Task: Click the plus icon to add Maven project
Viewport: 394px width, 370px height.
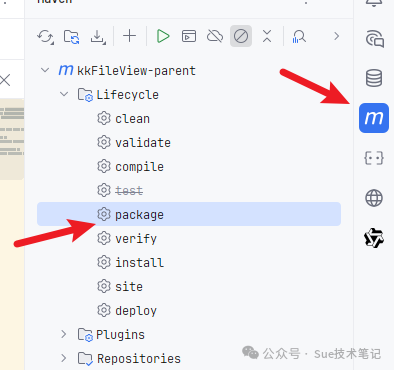Action: point(130,36)
